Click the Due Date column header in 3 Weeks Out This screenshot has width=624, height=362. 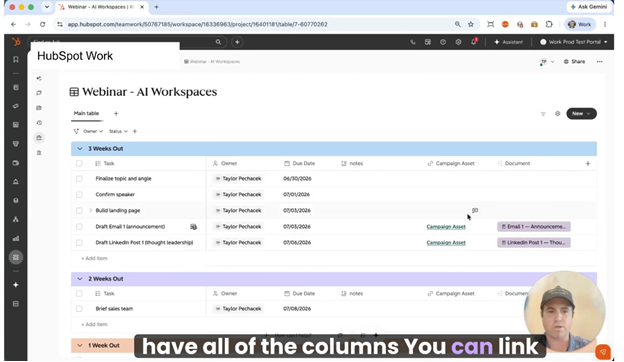[299, 163]
